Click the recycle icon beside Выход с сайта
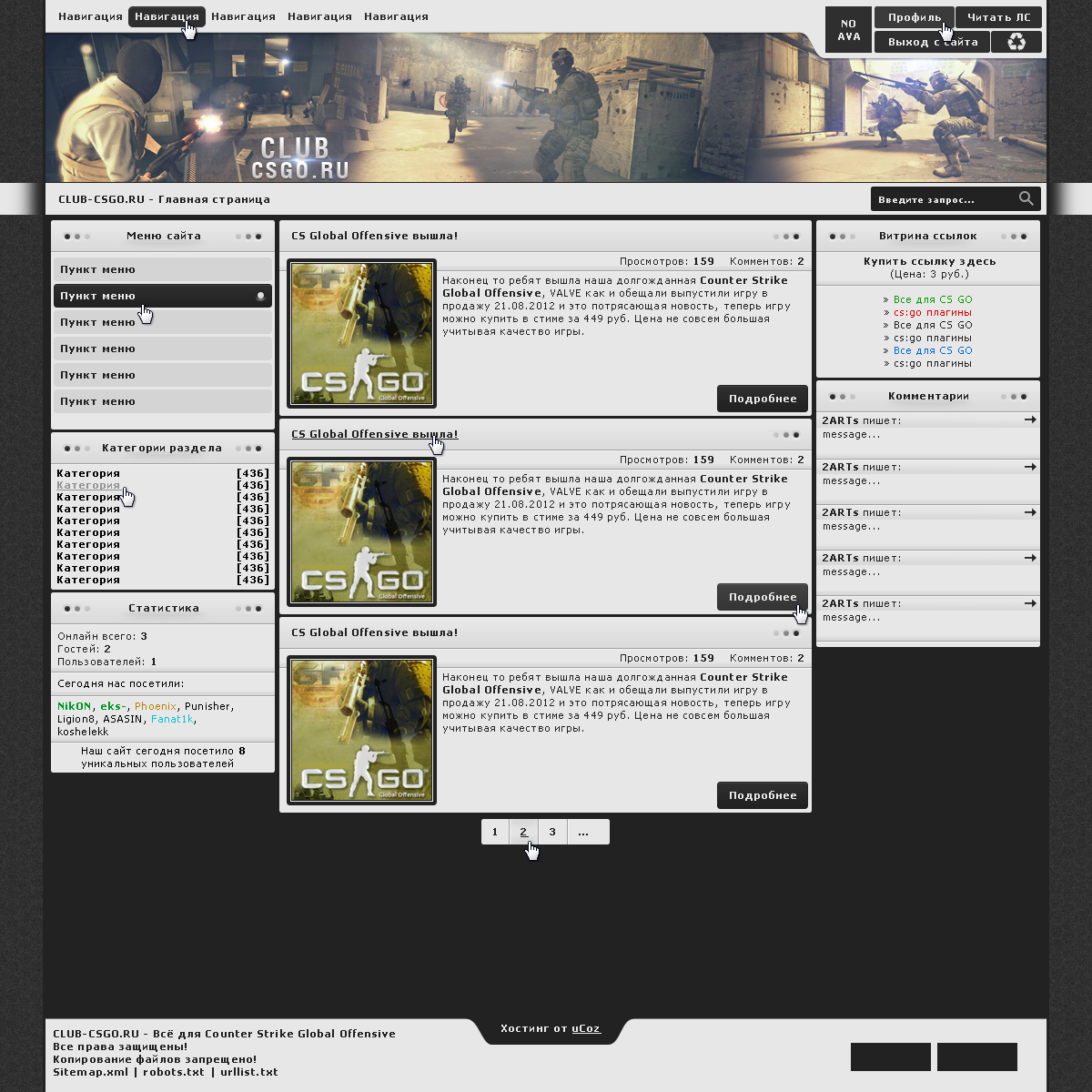Screen dimensions: 1092x1092 pyautogui.click(x=1016, y=42)
